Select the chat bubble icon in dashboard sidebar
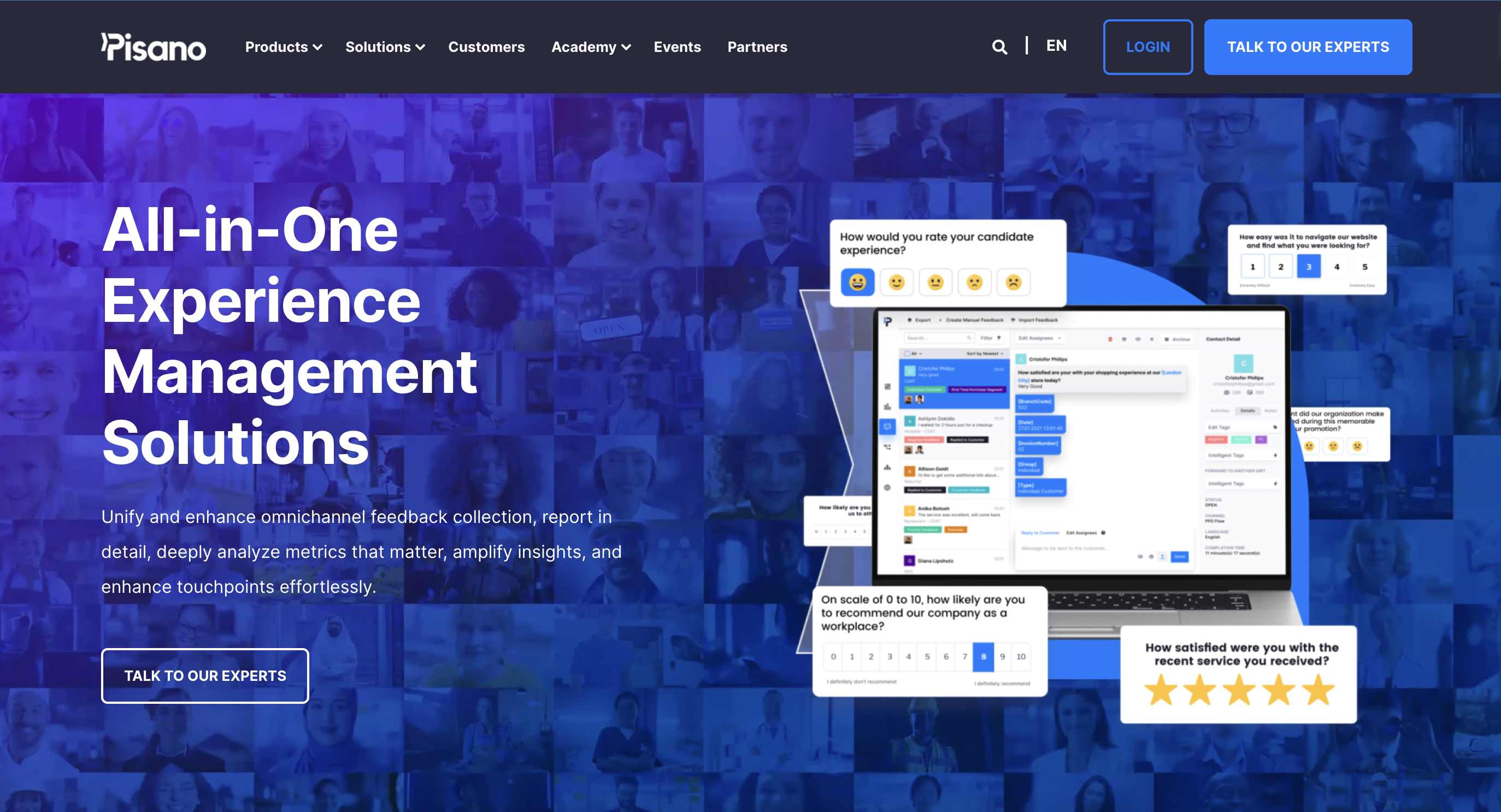This screenshot has height=812, width=1501. coord(888,427)
